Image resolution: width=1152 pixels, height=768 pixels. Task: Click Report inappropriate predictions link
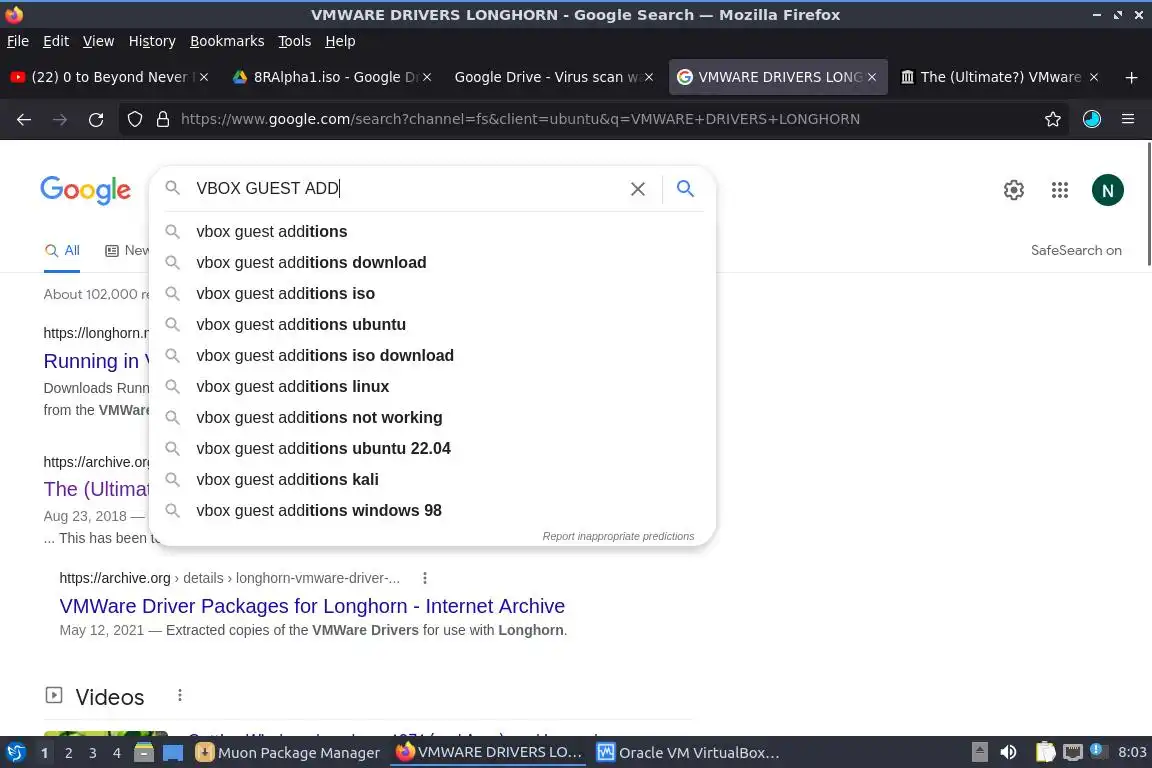point(618,536)
